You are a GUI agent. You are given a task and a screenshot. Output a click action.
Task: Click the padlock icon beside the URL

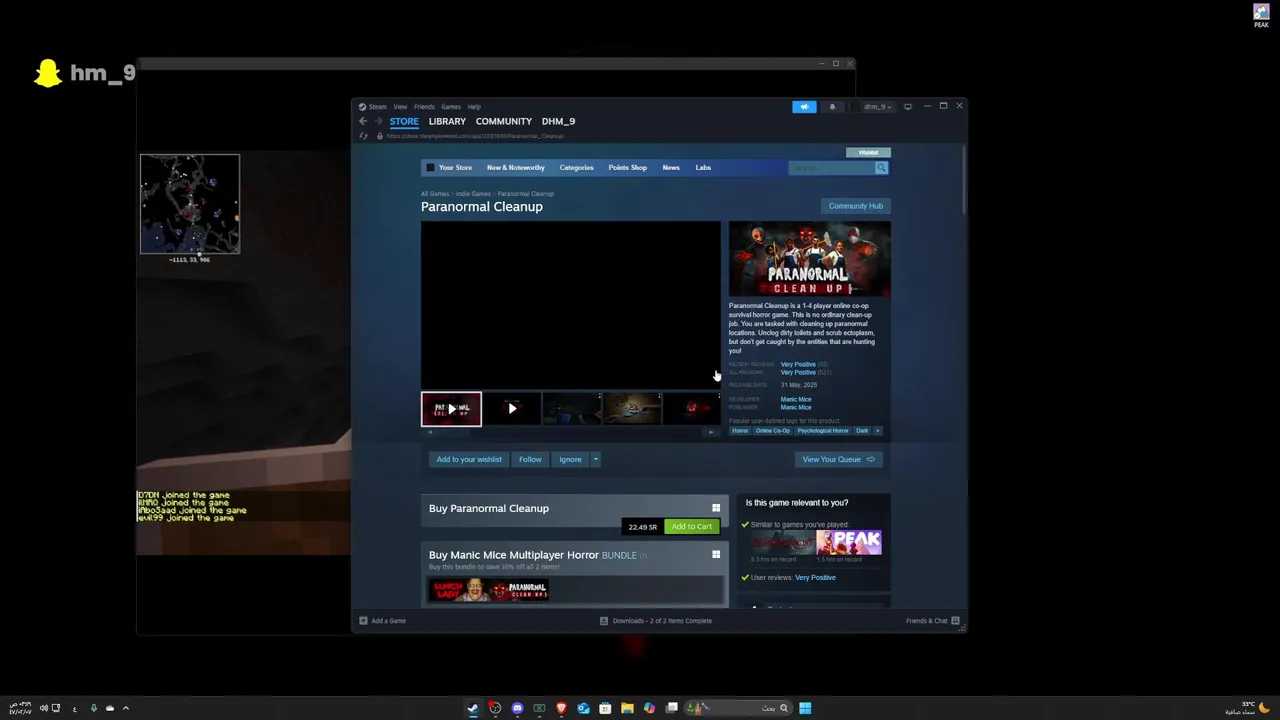379,136
